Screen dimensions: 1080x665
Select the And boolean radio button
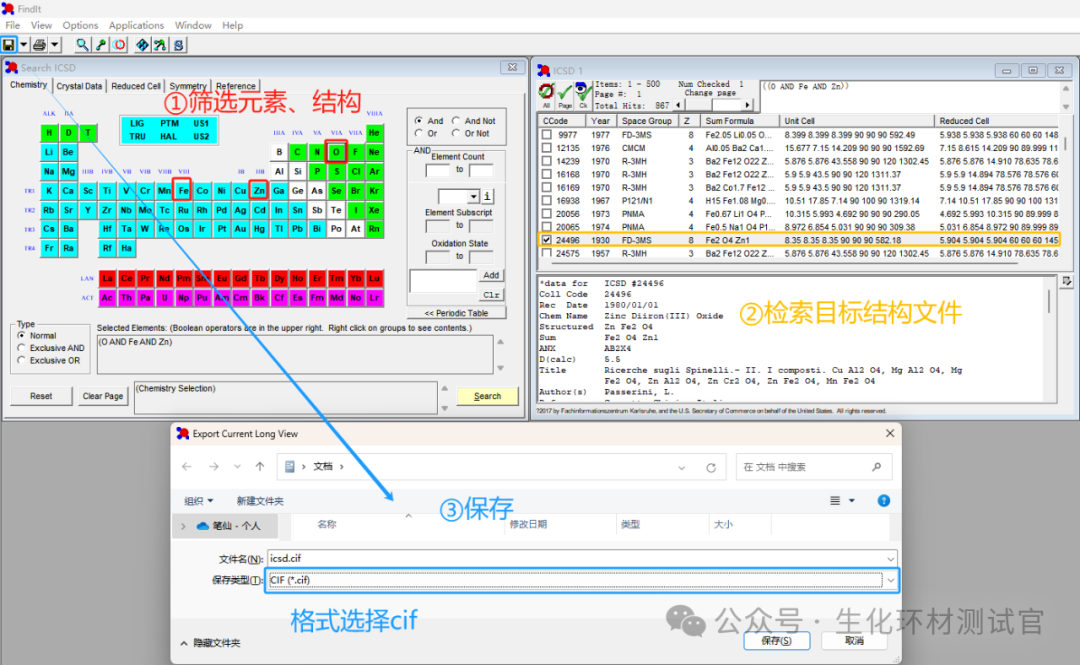(x=419, y=121)
